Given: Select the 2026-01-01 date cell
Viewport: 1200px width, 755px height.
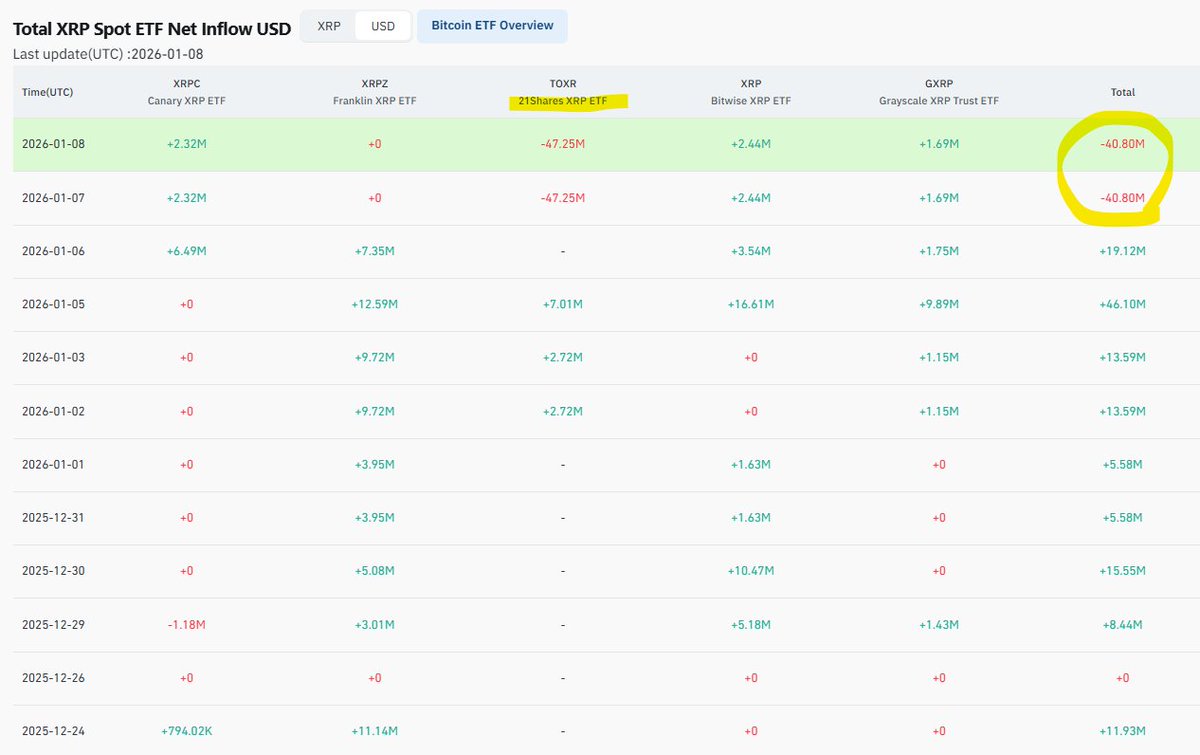Looking at the screenshot, I should (54, 464).
